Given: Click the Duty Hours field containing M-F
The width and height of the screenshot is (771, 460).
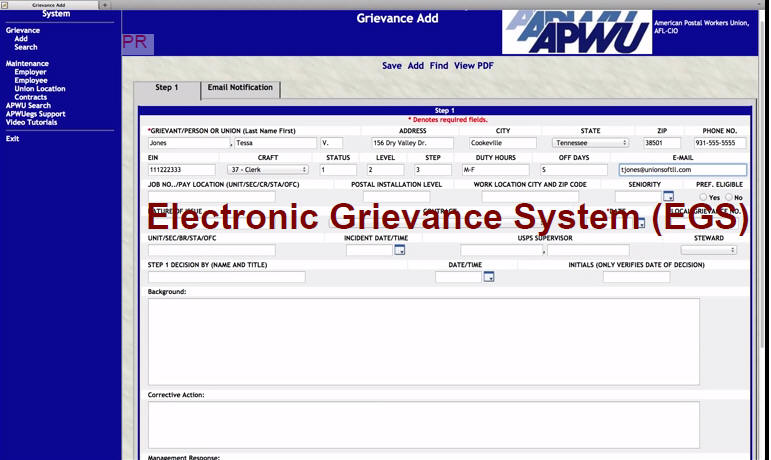Looking at the screenshot, I should coord(496,170).
